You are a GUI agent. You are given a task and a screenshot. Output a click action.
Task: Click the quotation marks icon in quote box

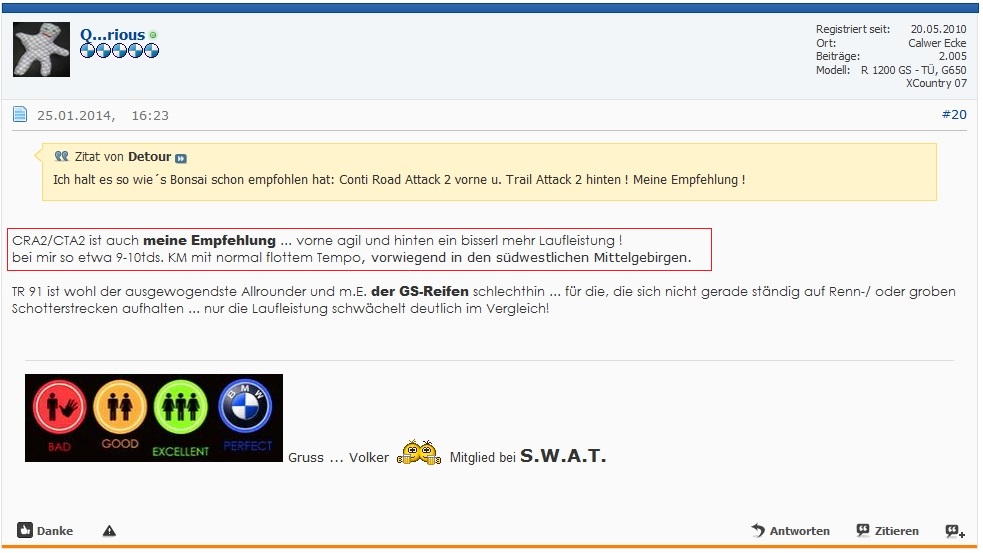(61, 157)
